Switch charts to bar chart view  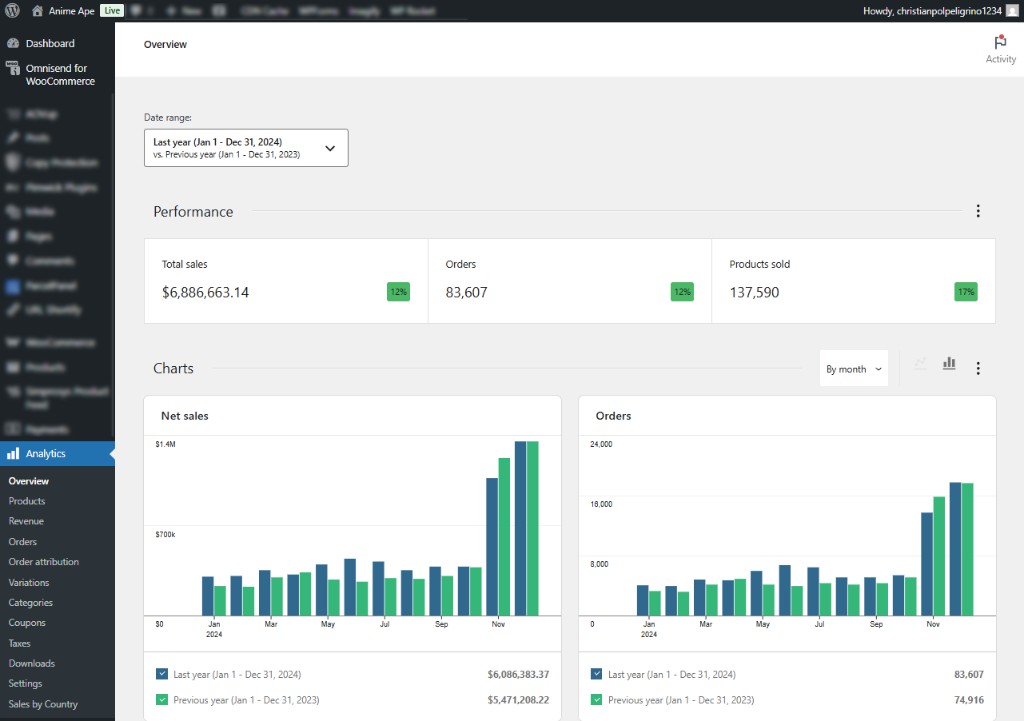coord(949,364)
